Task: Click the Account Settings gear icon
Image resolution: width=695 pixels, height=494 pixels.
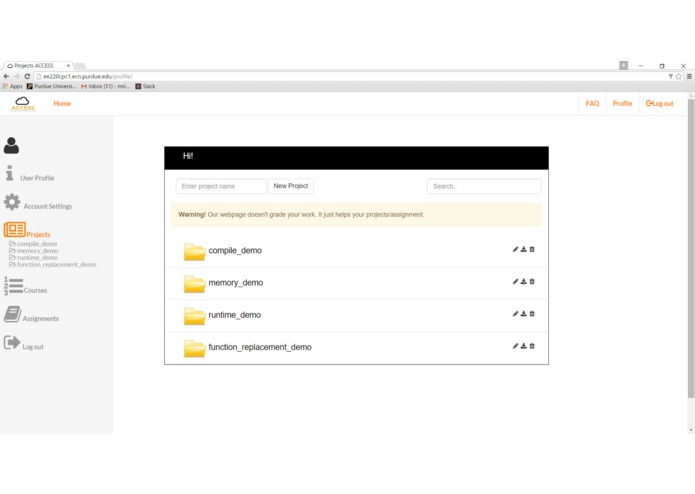Action: click(x=12, y=202)
